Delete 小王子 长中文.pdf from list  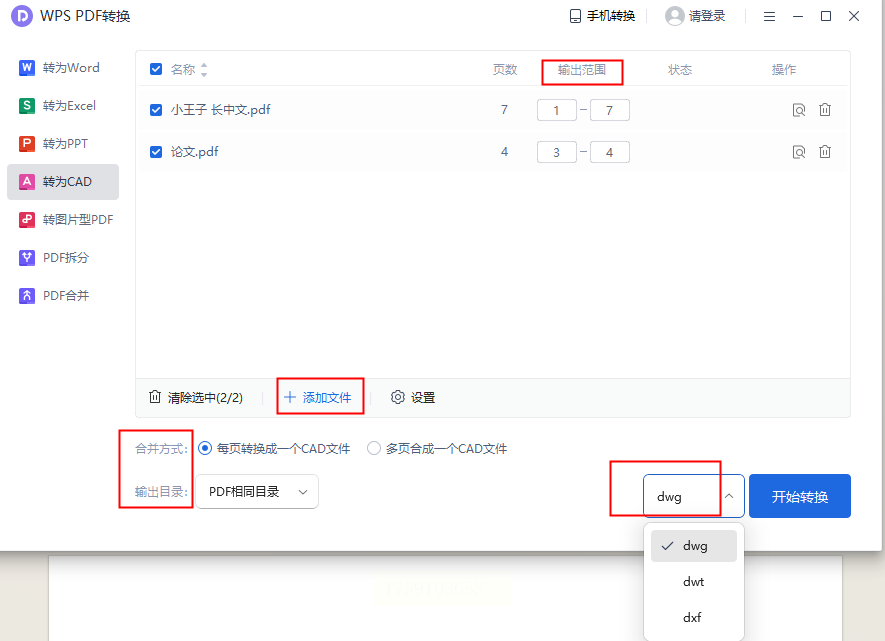[x=825, y=109]
